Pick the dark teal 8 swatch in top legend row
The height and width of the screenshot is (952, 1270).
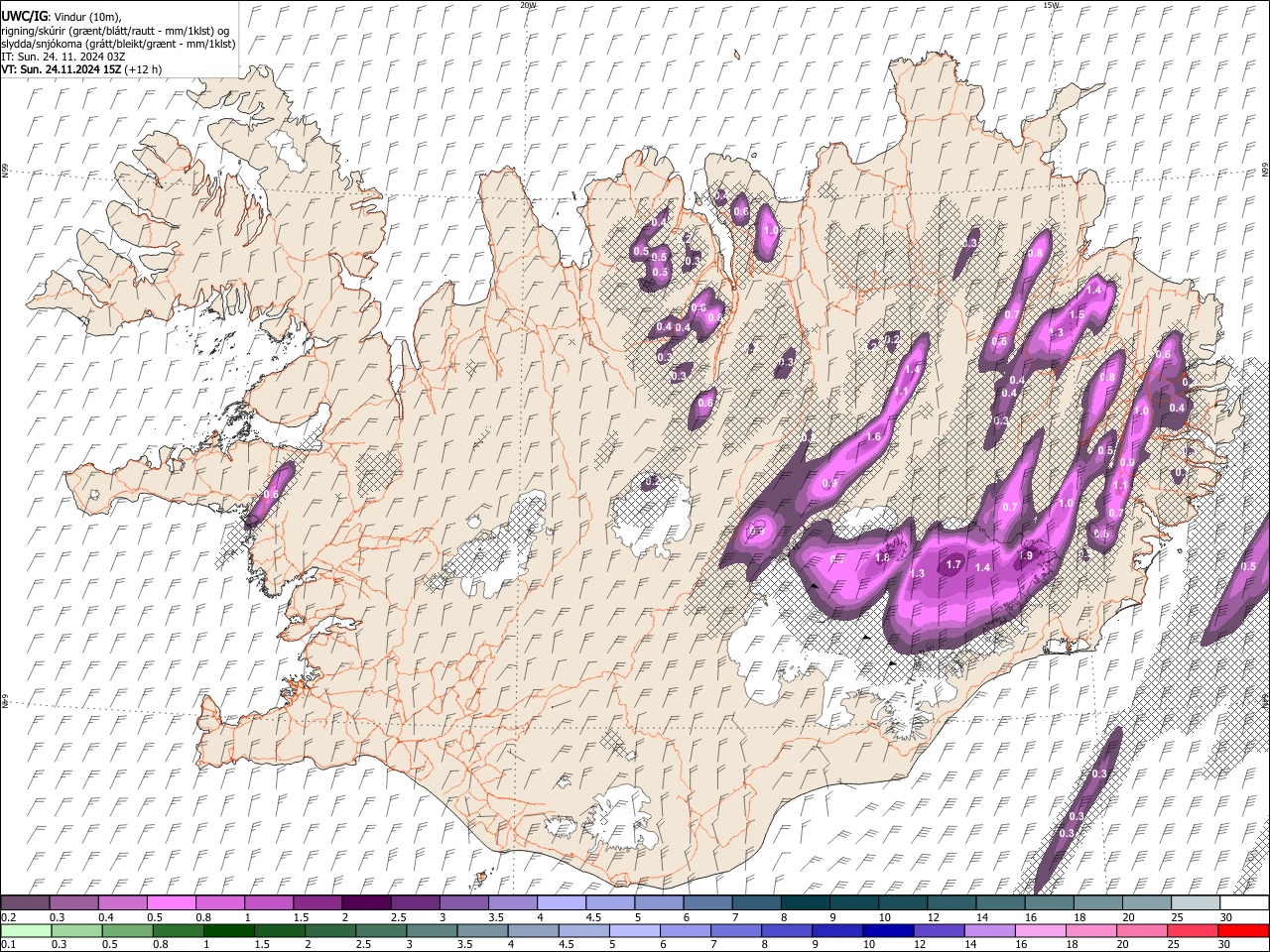coord(806,902)
